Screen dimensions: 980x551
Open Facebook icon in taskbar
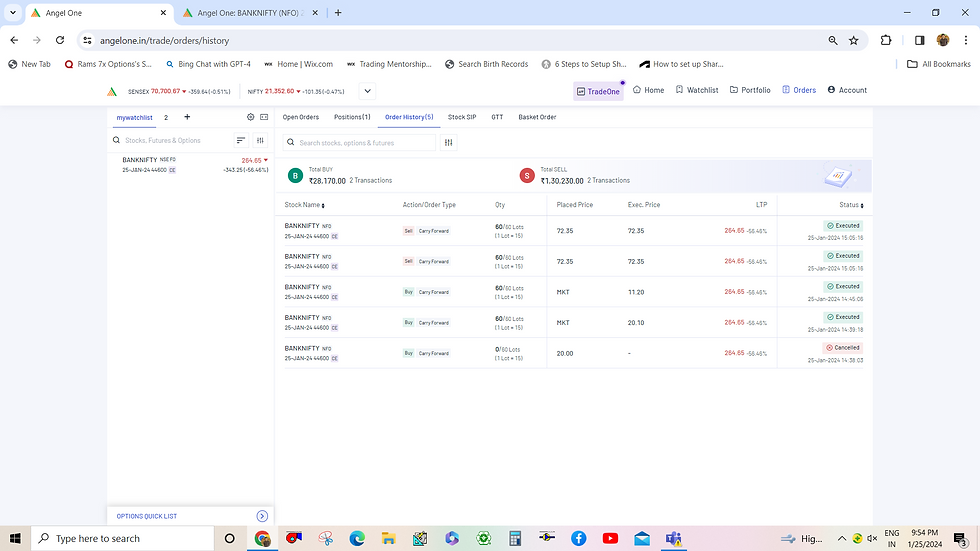coord(578,538)
